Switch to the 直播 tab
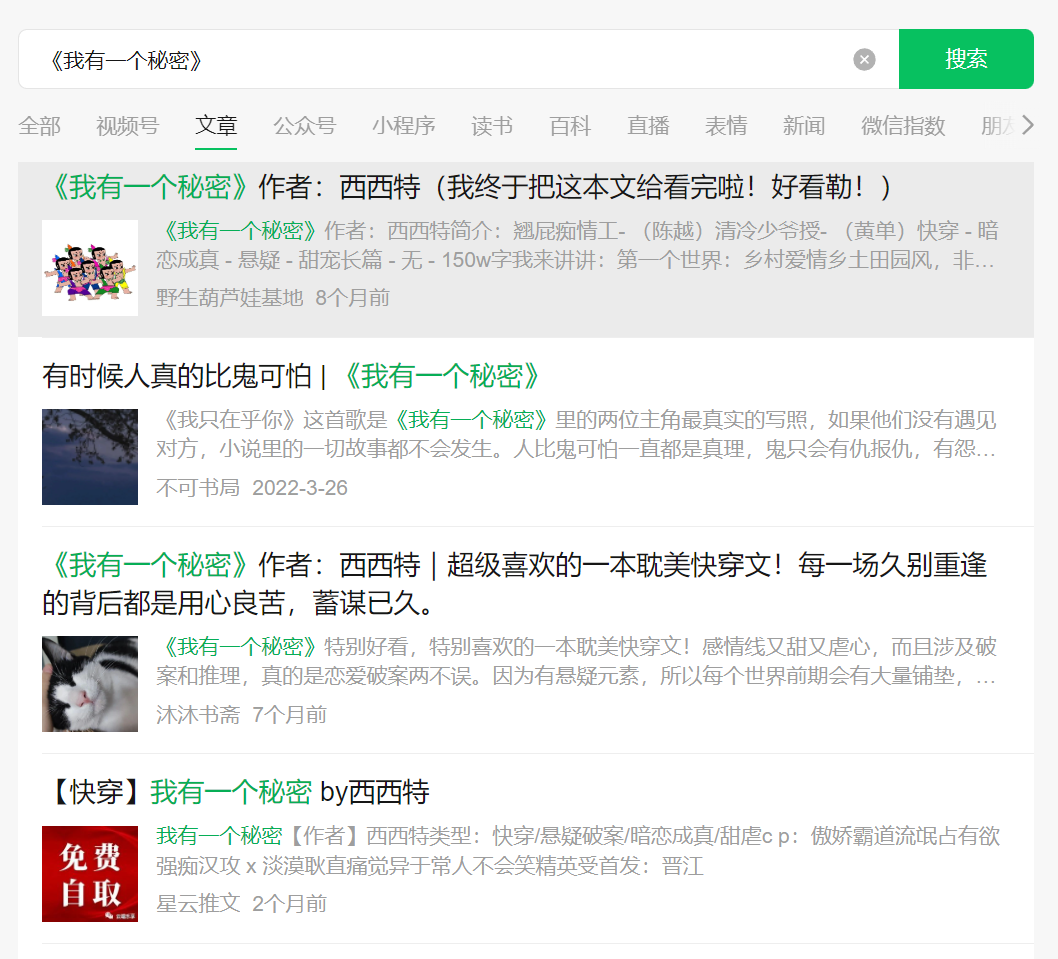 click(x=648, y=126)
